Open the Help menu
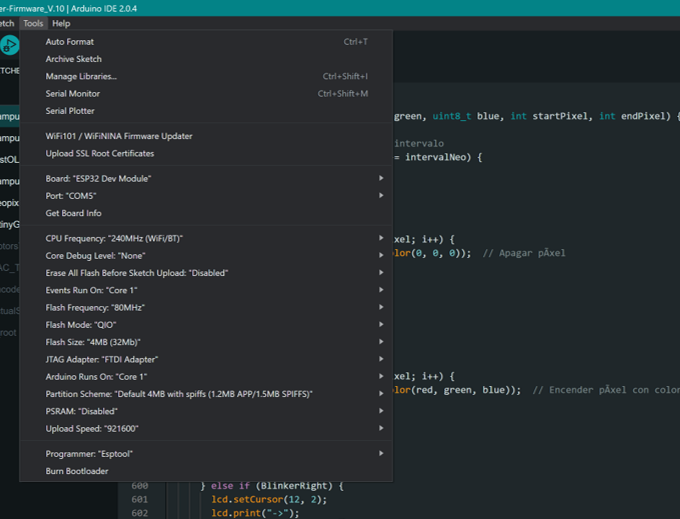 [x=61, y=23]
